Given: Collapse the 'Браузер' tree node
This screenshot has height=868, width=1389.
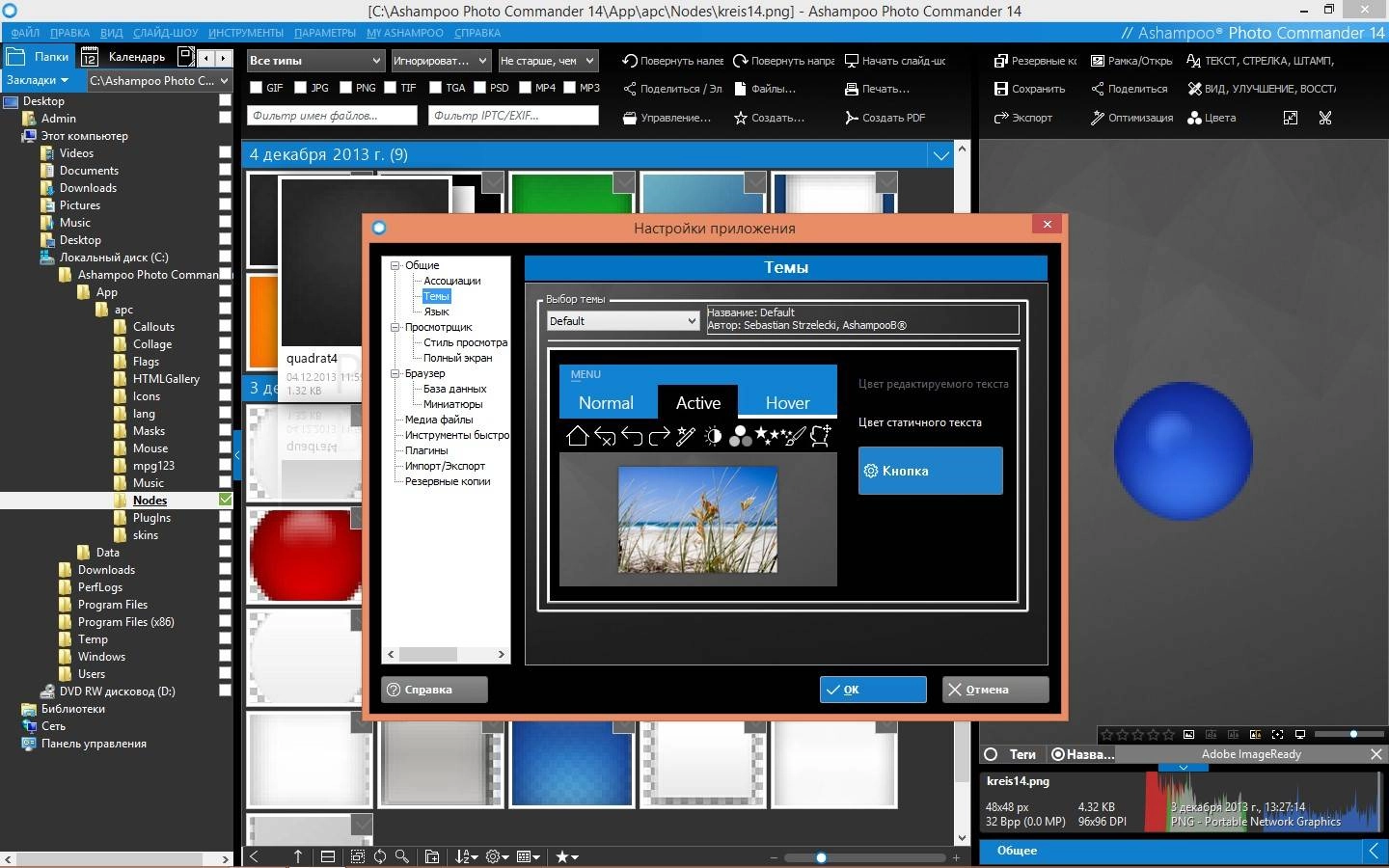Looking at the screenshot, I should point(395,373).
